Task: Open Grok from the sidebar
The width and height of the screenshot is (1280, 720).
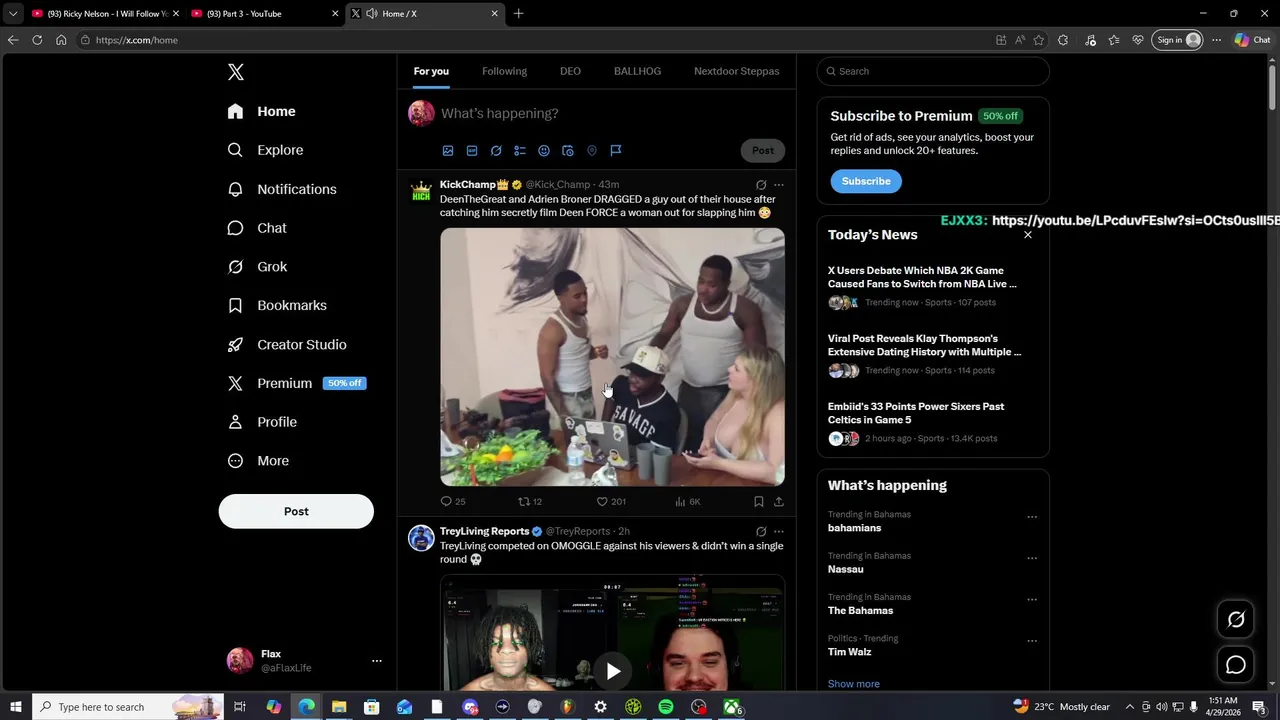Action: tap(258, 267)
